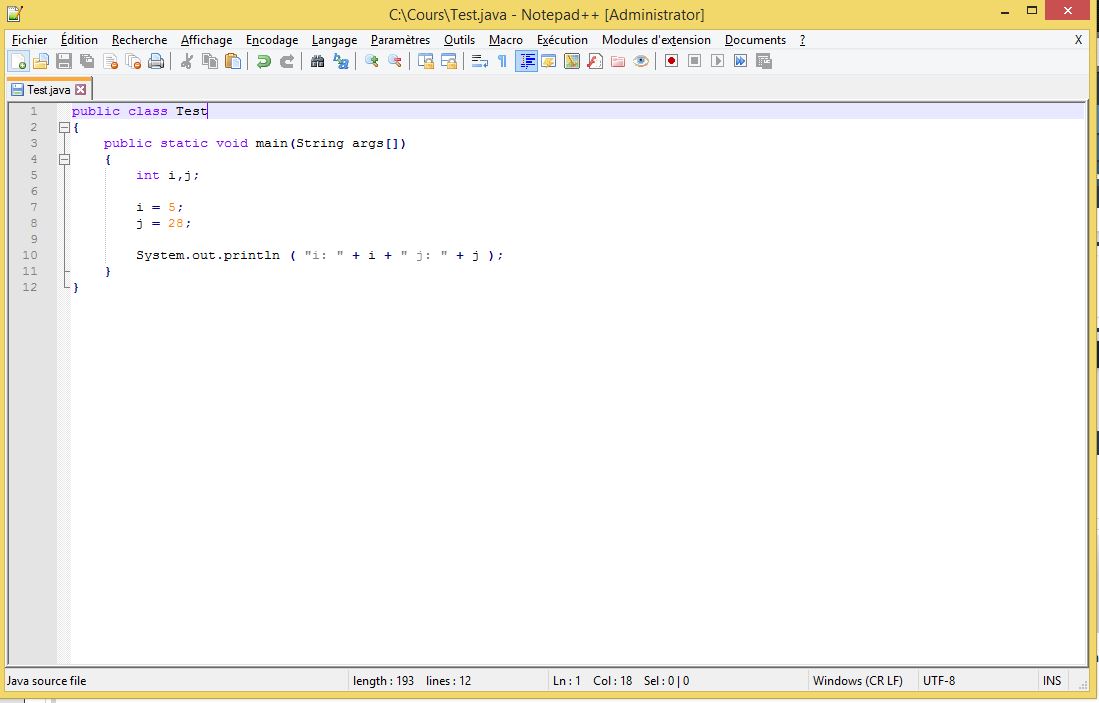Screen dimensions: 1099x703
Task: Zoom in with the magnifier plus icon
Action: (x=371, y=62)
